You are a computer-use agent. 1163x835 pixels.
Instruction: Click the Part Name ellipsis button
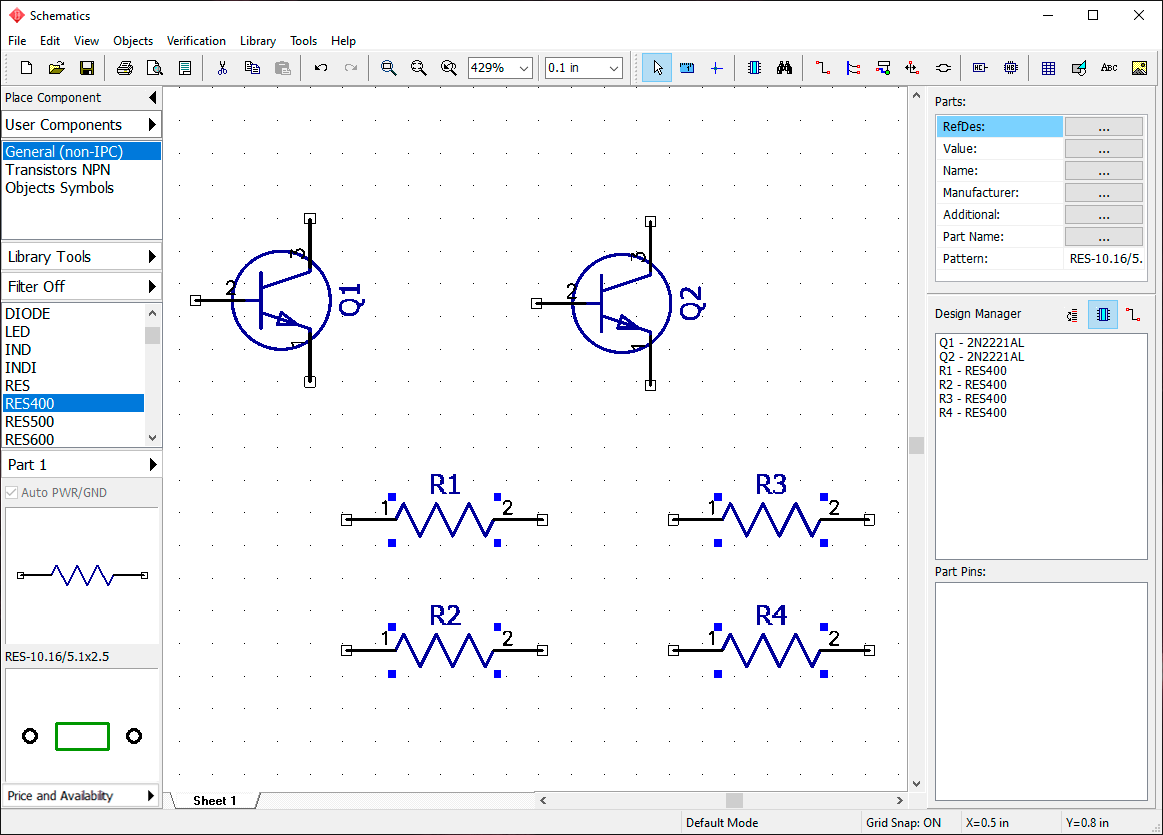coord(1104,237)
